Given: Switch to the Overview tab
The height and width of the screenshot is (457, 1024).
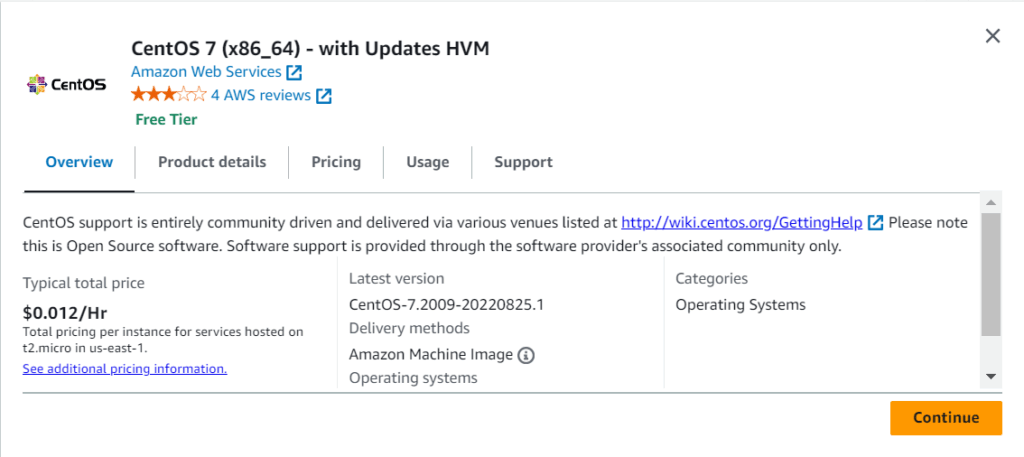Looking at the screenshot, I should (79, 162).
